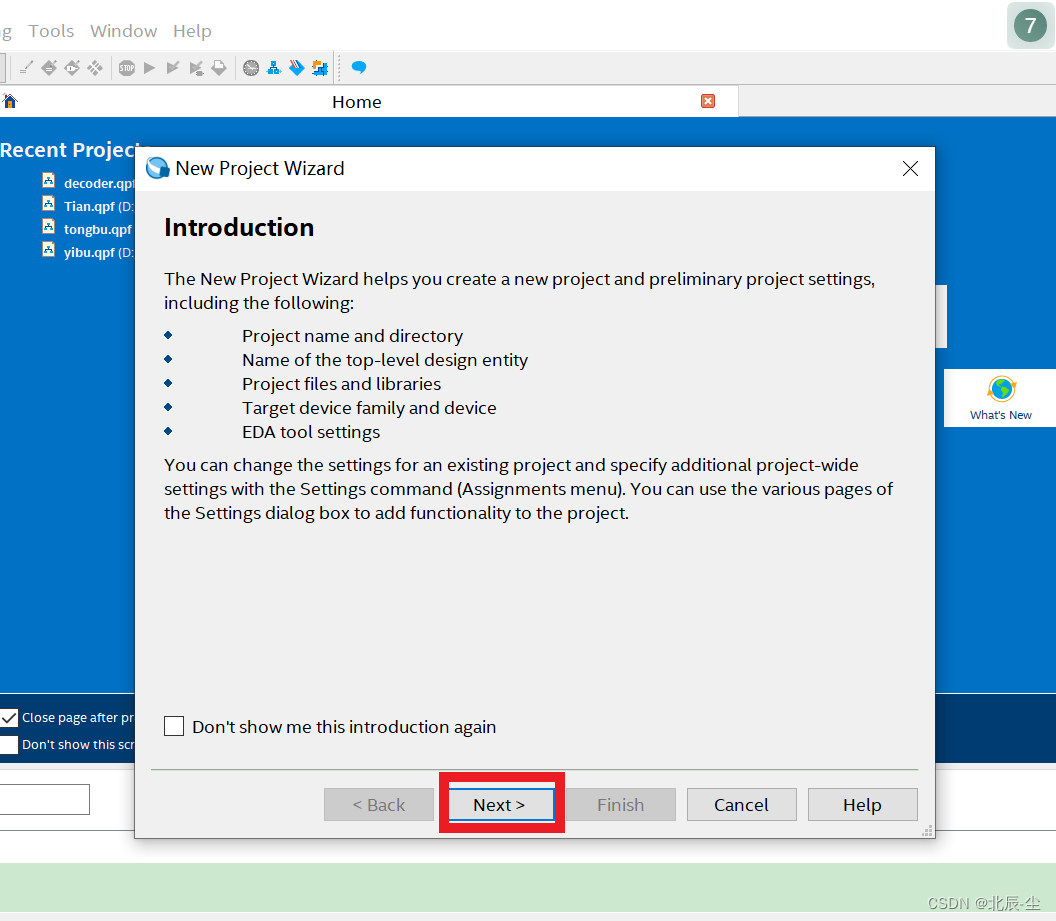Click the blue hierarchy tree toolbar icon

click(x=273, y=68)
